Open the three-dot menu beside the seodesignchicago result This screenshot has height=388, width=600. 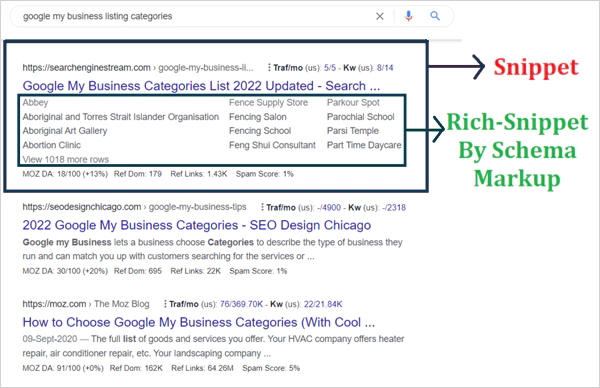coord(262,207)
